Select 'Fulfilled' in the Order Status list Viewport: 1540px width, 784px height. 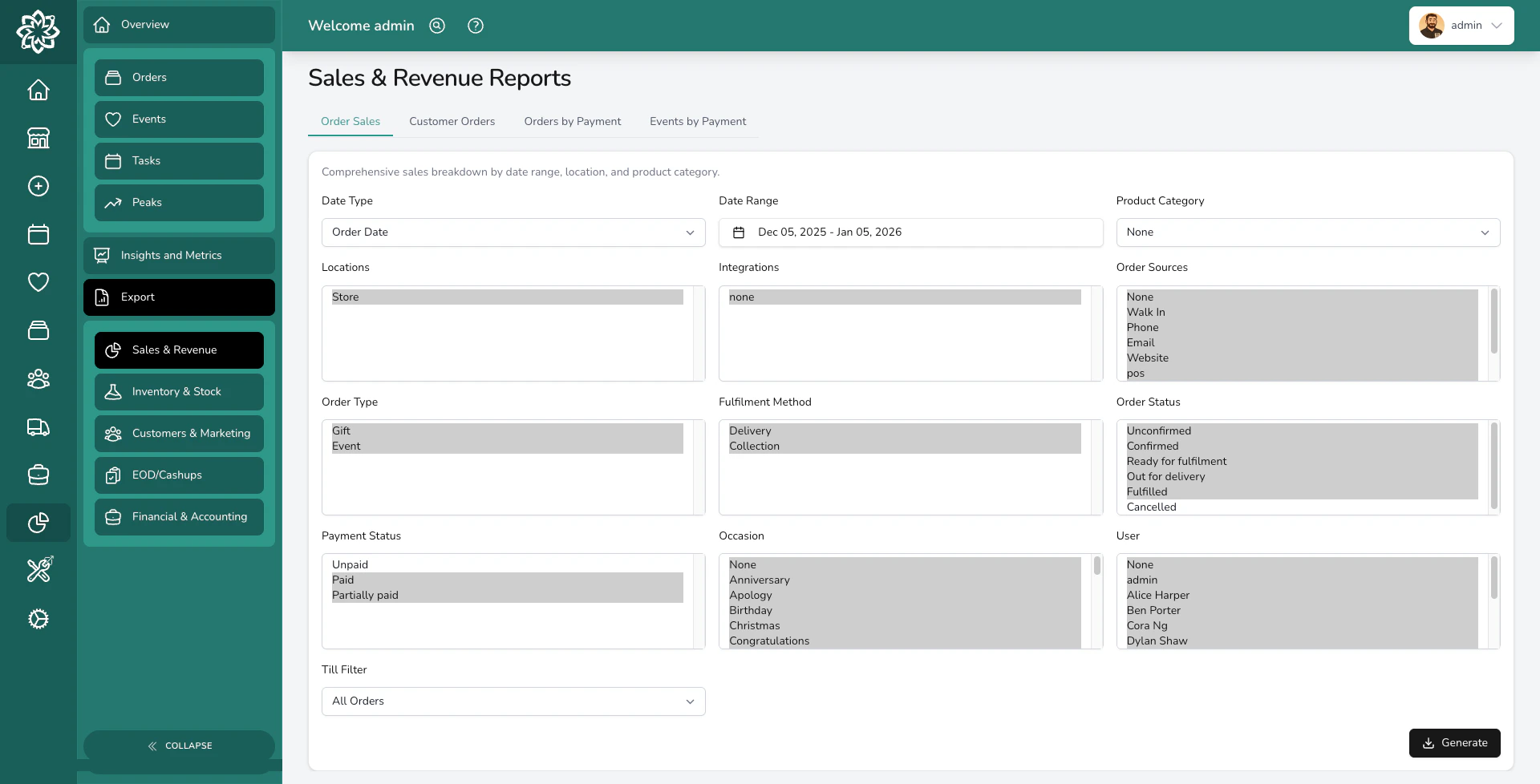click(x=1148, y=491)
